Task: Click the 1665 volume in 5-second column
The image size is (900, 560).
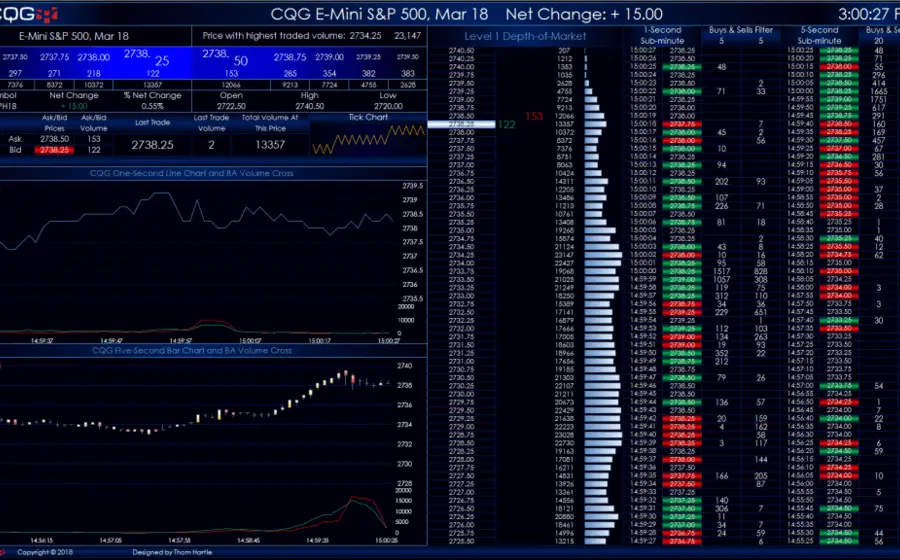Action: [x=878, y=91]
